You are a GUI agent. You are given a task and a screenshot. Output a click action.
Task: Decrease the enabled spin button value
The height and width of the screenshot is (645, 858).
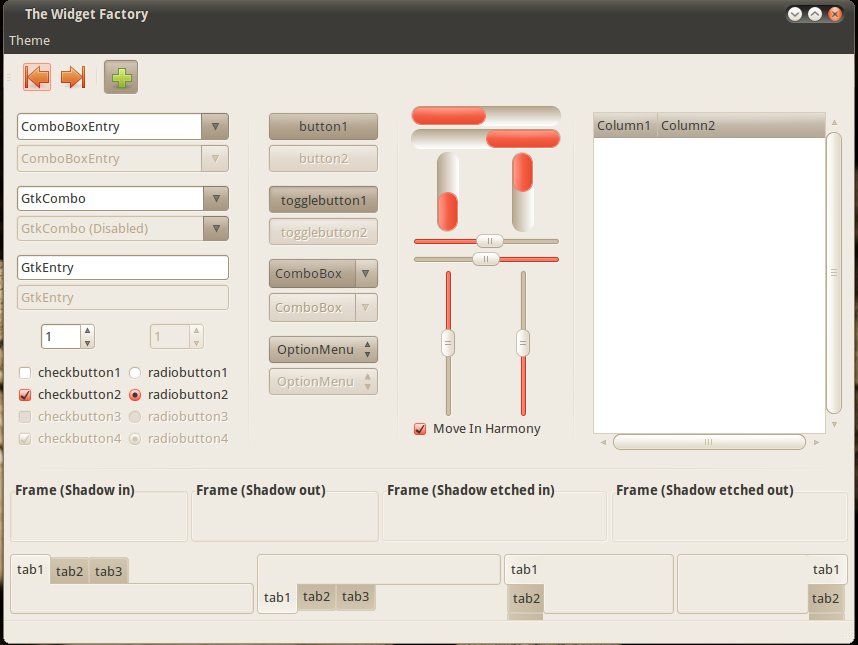pyautogui.click(x=88, y=343)
